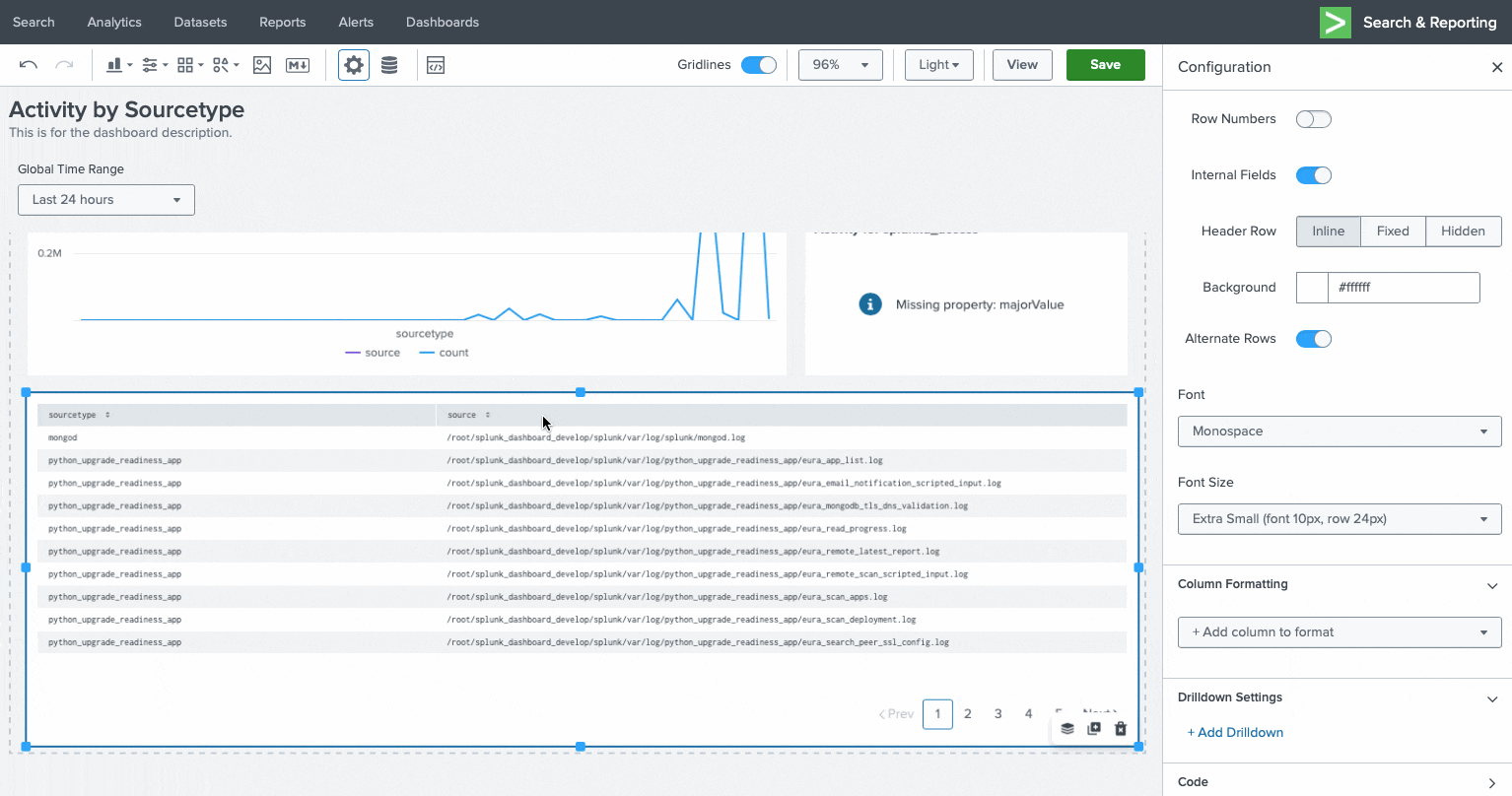Go to the Datasets tab

click(200, 22)
